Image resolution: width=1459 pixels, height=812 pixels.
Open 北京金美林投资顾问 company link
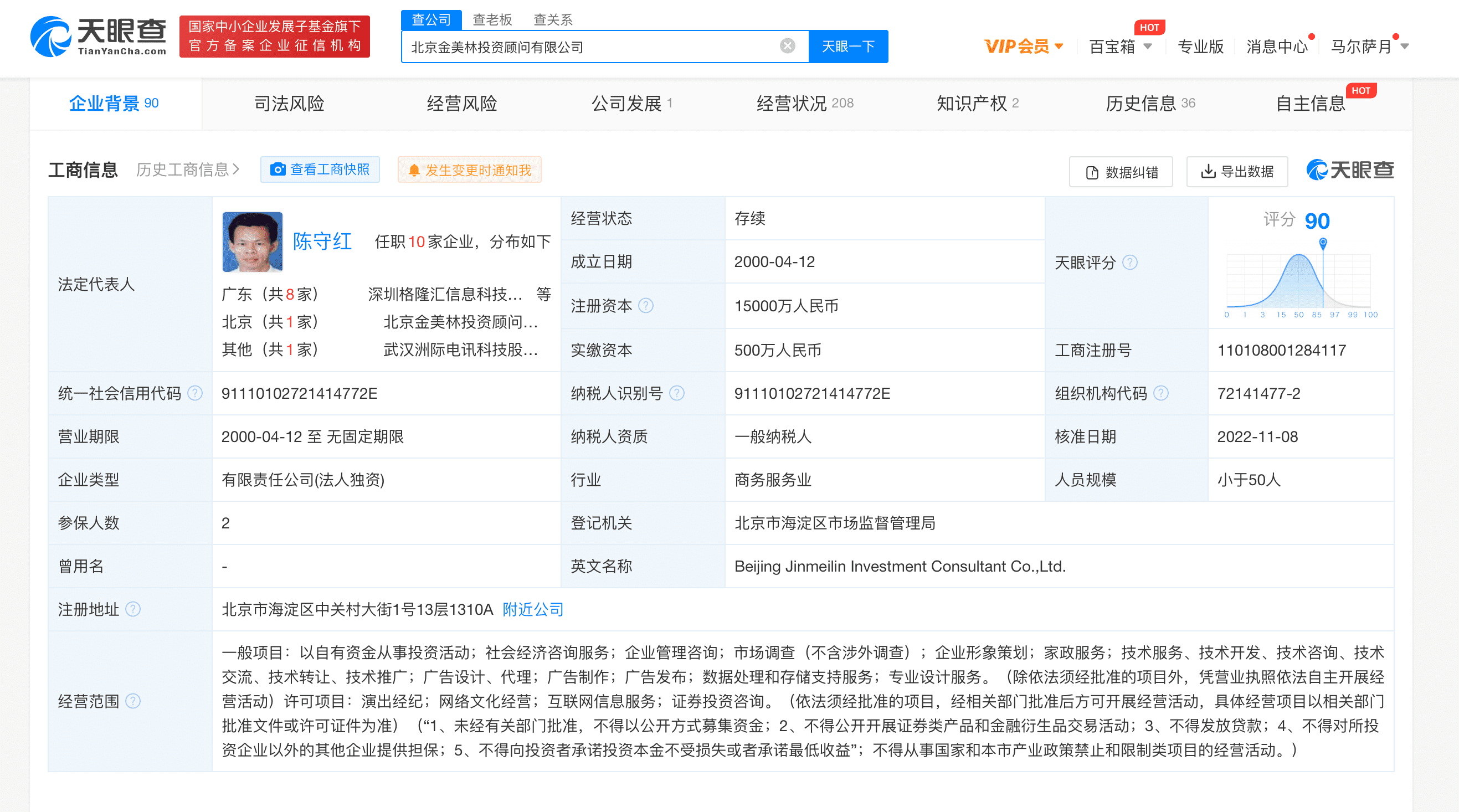pyautogui.click(x=460, y=322)
